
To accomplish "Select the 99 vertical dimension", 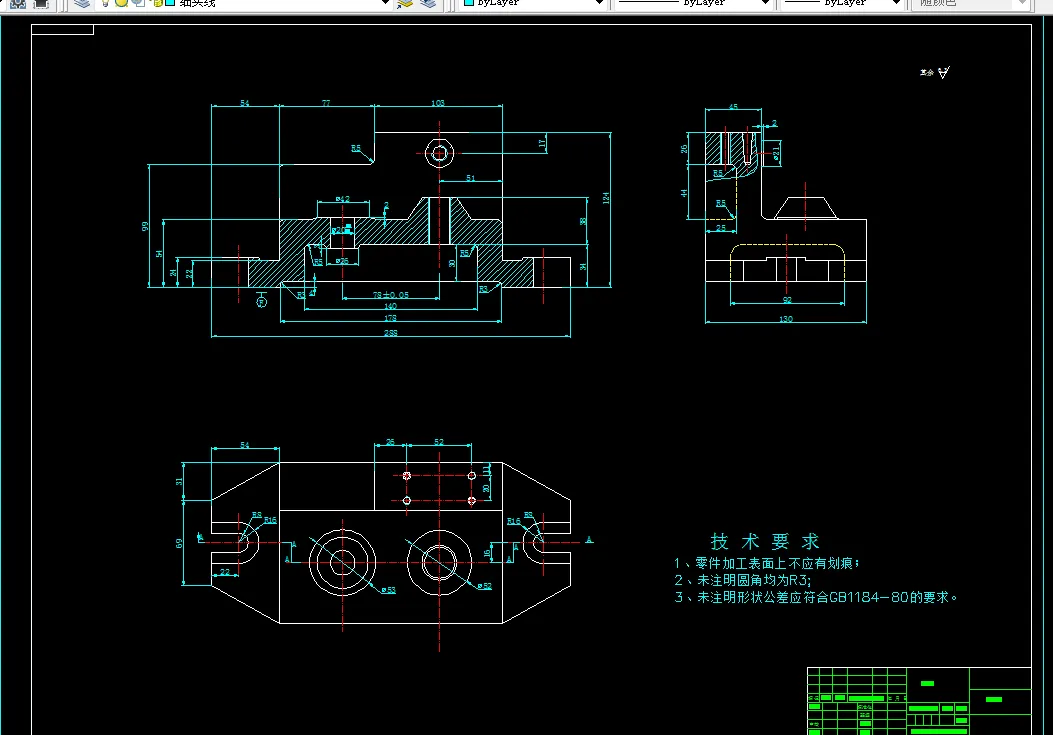I will point(144,226).
